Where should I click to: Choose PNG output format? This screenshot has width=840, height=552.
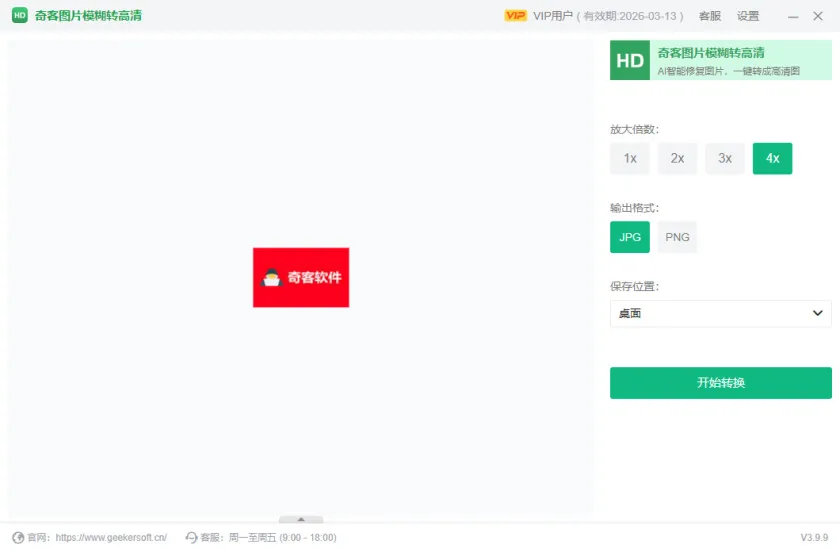click(x=677, y=237)
